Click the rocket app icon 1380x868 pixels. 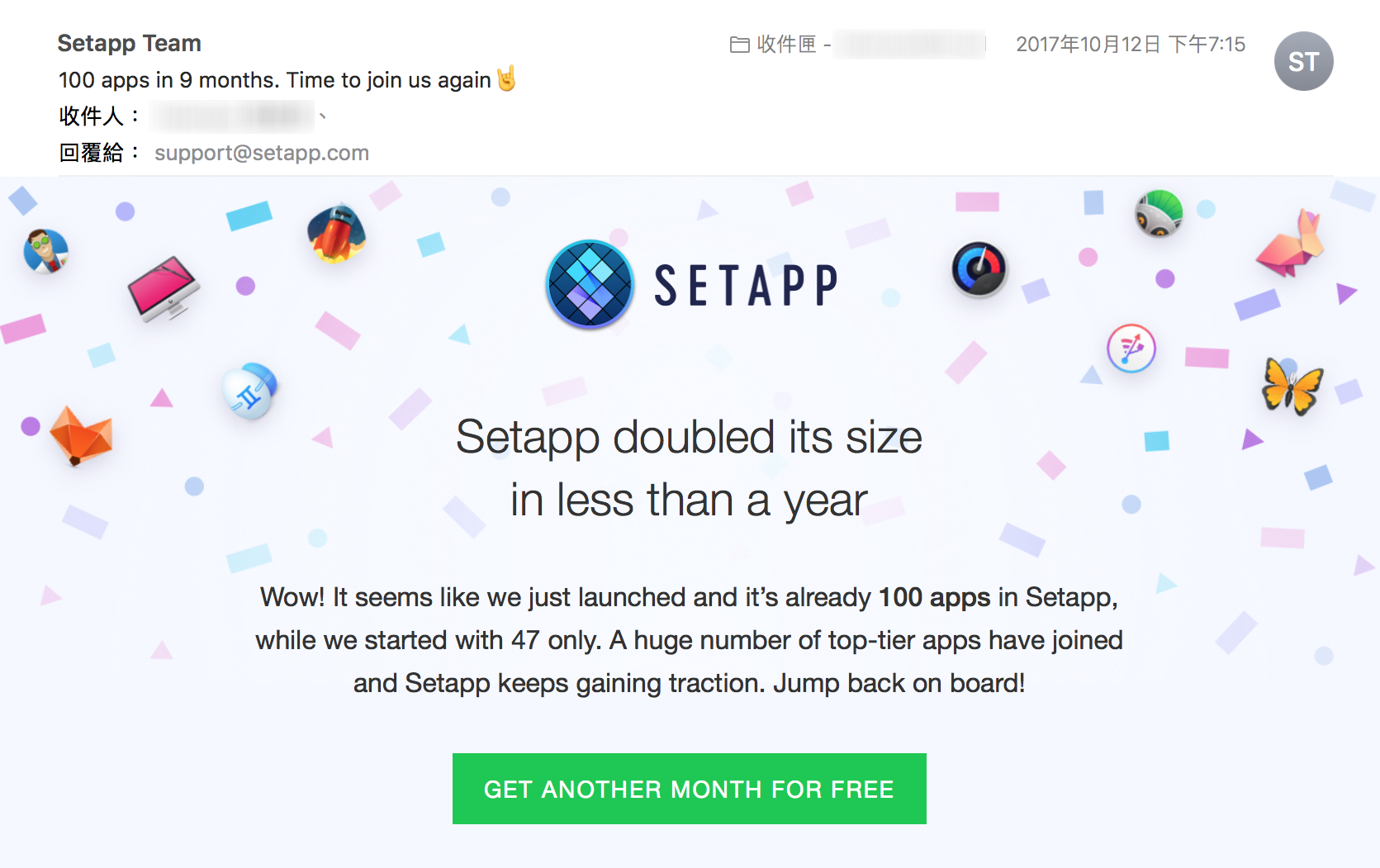336,233
